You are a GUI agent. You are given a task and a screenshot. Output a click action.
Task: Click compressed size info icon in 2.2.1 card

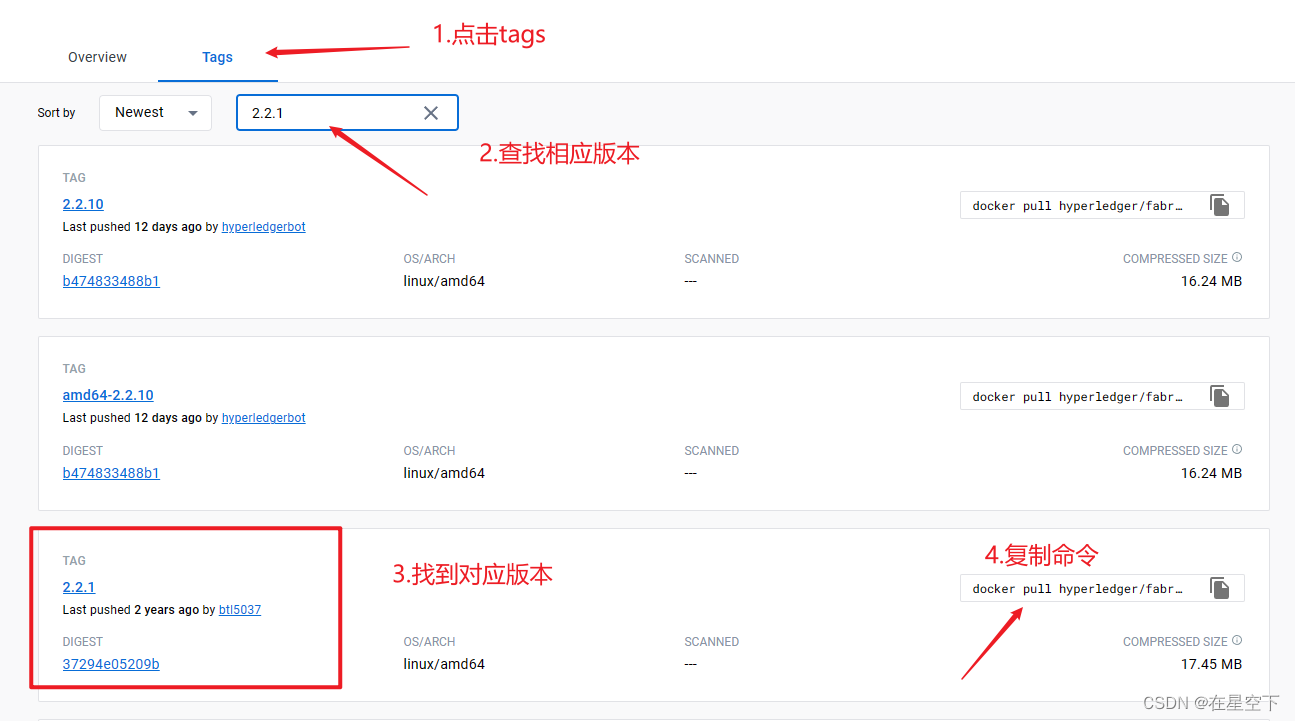coord(1237,641)
